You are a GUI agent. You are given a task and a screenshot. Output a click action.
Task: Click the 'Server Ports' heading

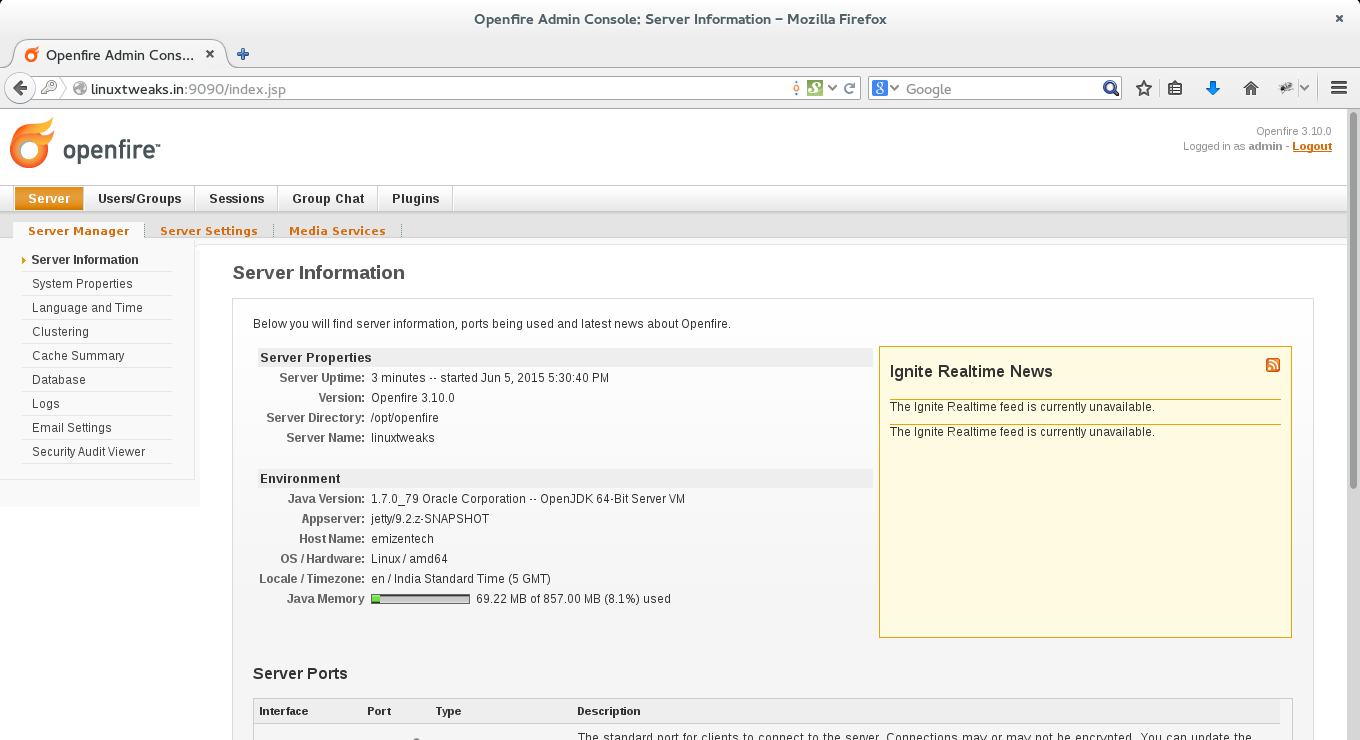tap(300, 673)
